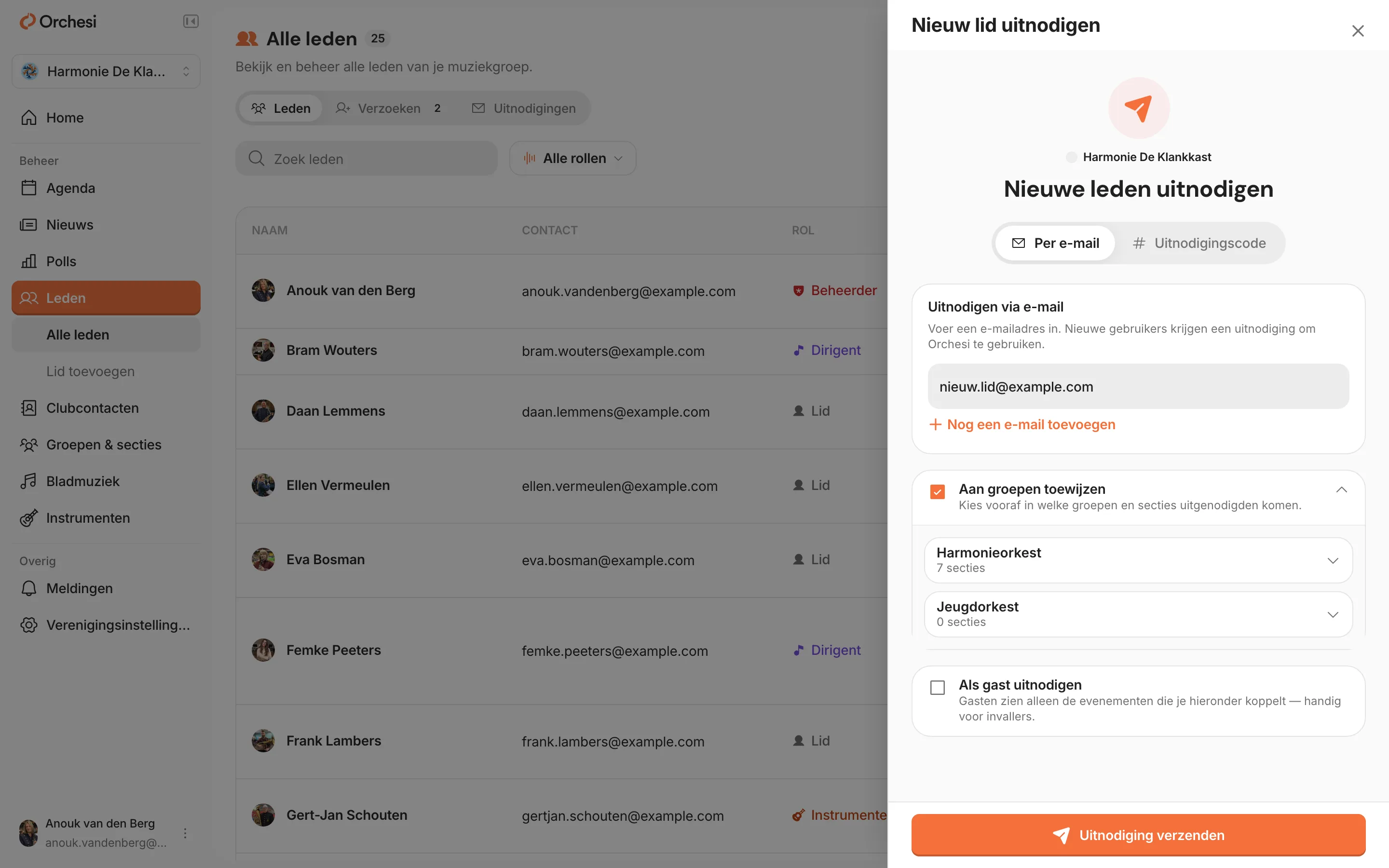Switch to the Uitnodigingscode tab
This screenshot has width=1389, height=868.
click(x=1199, y=244)
